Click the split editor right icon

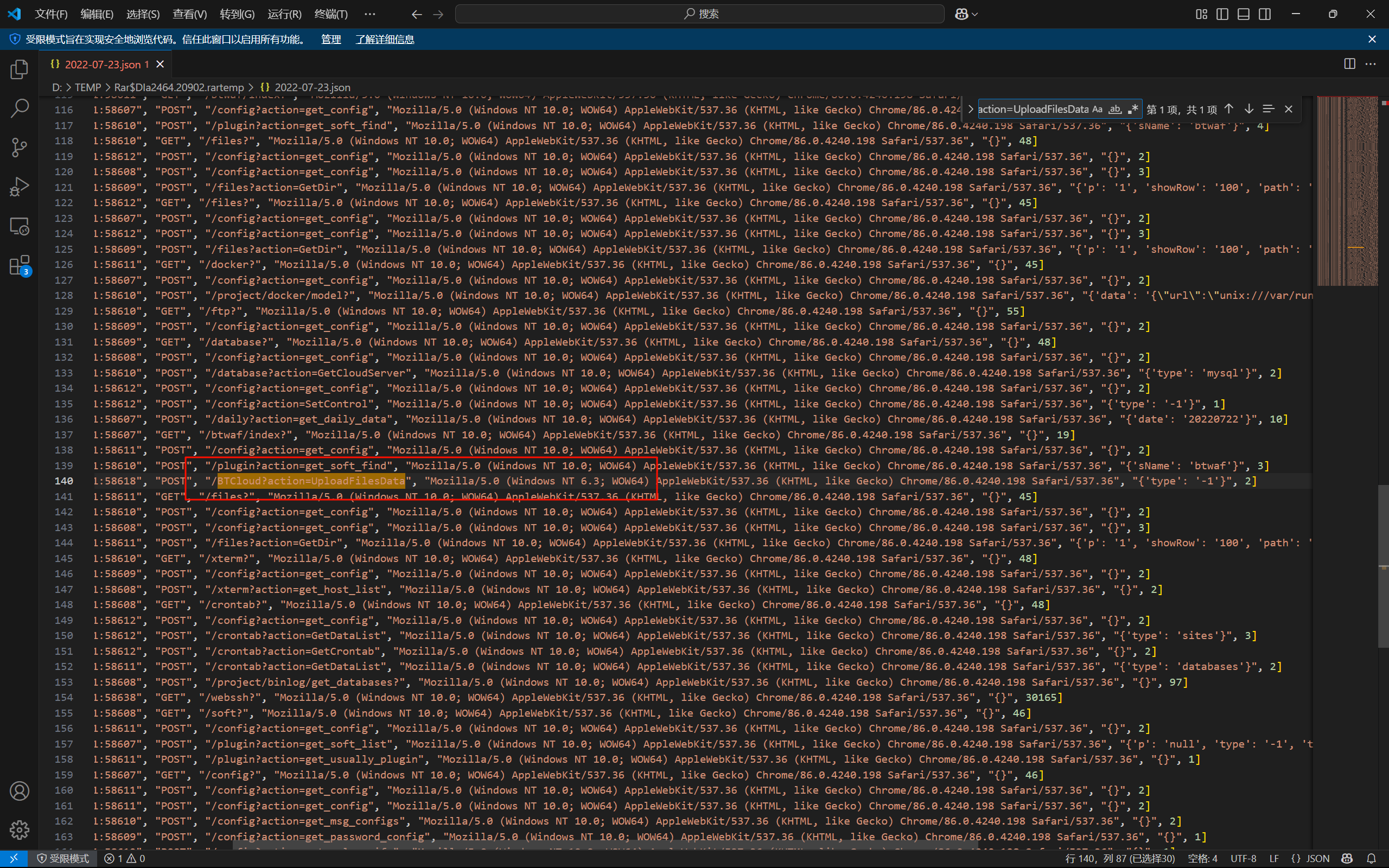coord(1349,63)
